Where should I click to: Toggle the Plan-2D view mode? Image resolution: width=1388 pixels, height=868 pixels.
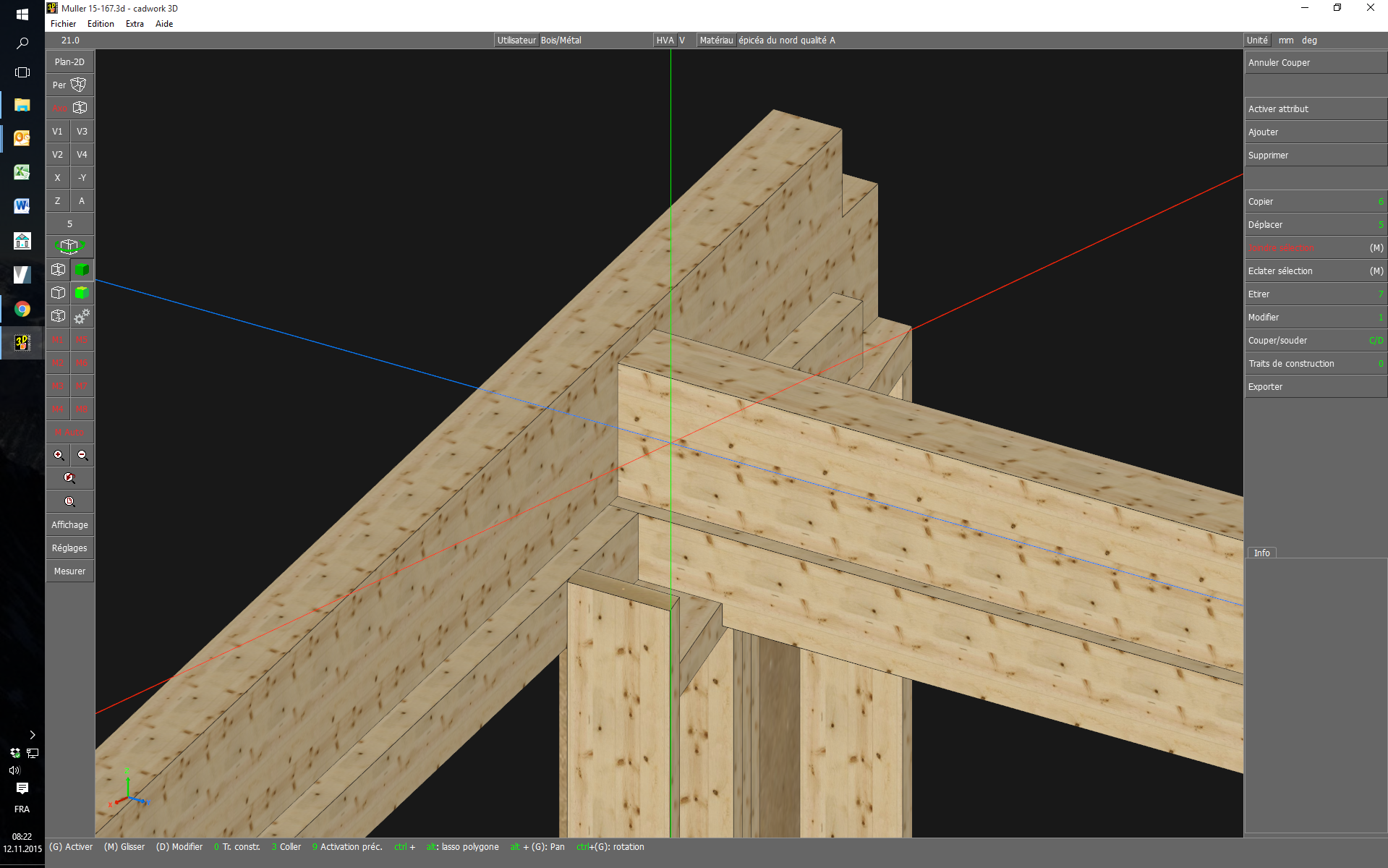(x=69, y=61)
